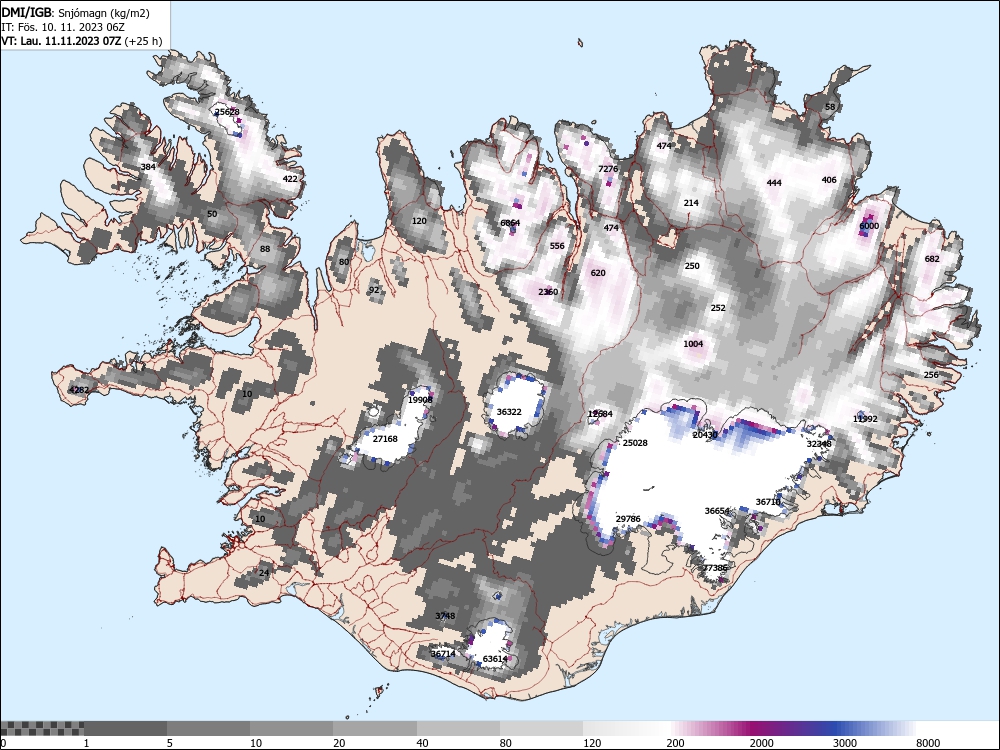
Task: Click the legend tick label 3000
Action: tap(845, 743)
